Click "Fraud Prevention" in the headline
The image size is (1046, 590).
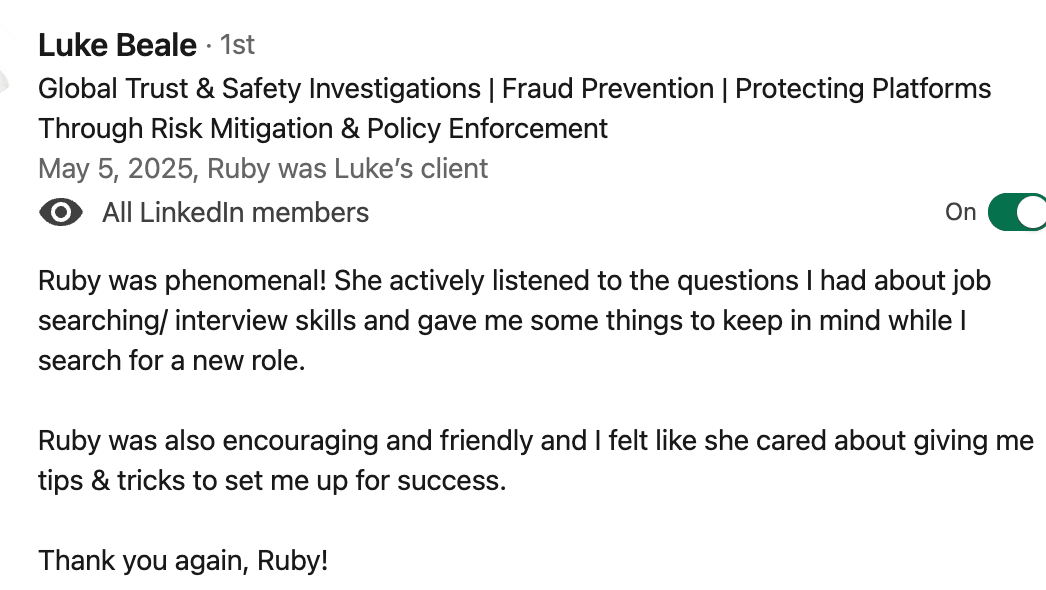pos(607,89)
